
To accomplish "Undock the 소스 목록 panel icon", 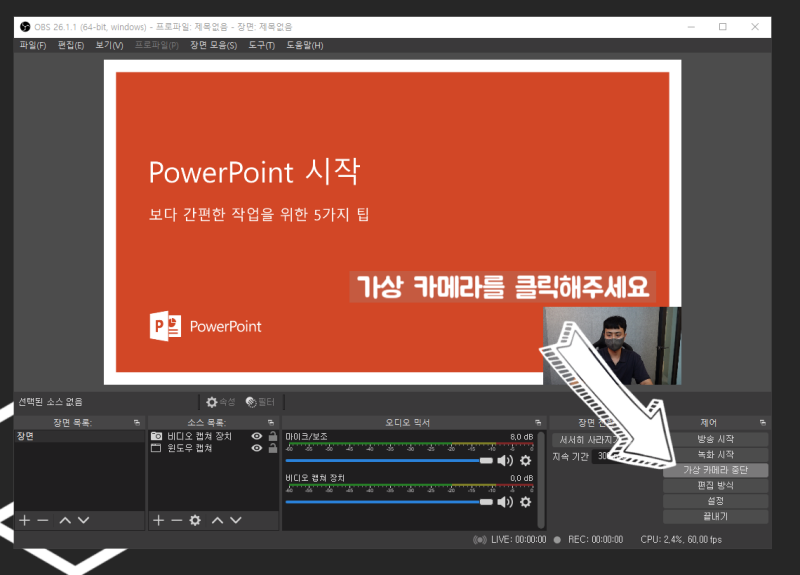I will 271,422.
